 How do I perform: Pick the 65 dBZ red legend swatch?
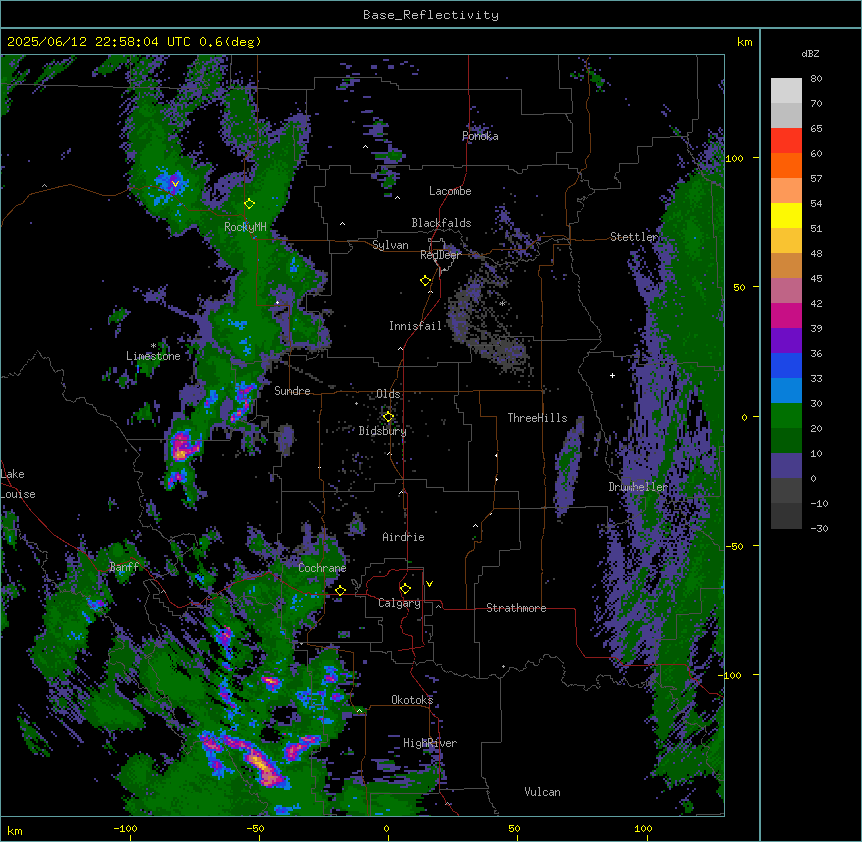[786, 141]
